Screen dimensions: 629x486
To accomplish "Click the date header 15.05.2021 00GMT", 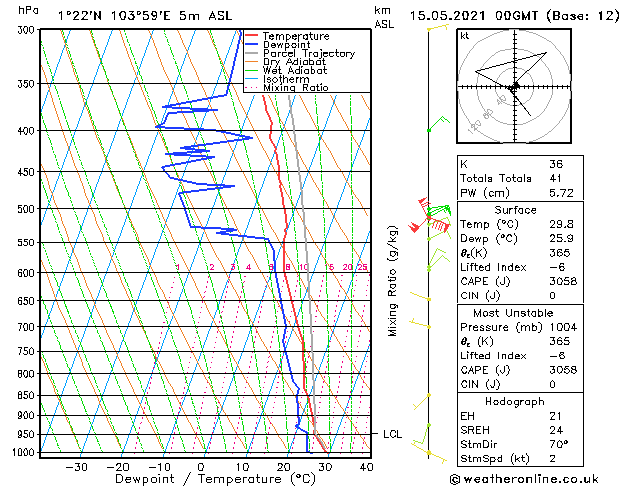I will pos(474,16).
